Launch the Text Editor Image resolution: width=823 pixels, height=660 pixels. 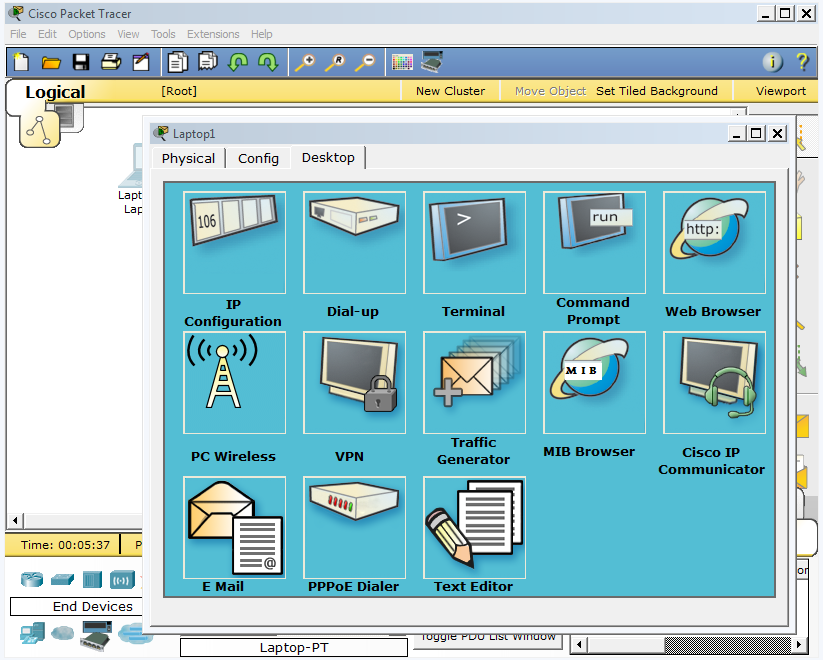click(x=474, y=527)
